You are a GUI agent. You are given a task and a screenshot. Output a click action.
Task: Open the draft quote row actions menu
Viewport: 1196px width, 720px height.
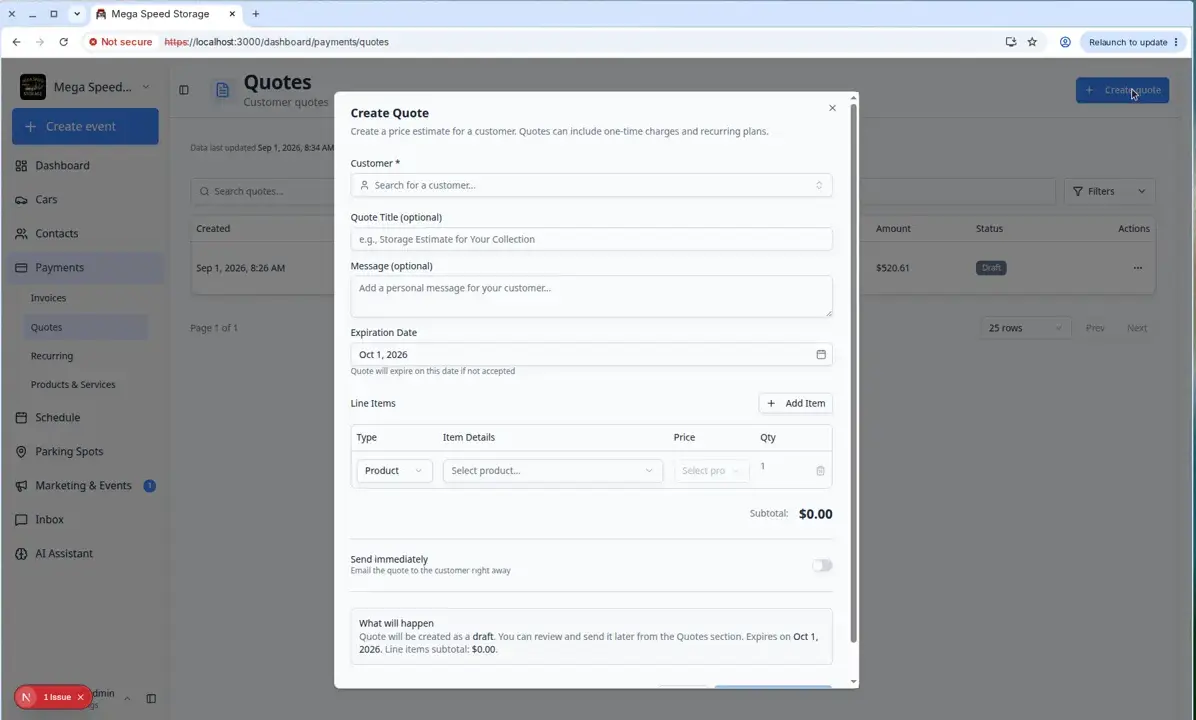pos(1137,268)
